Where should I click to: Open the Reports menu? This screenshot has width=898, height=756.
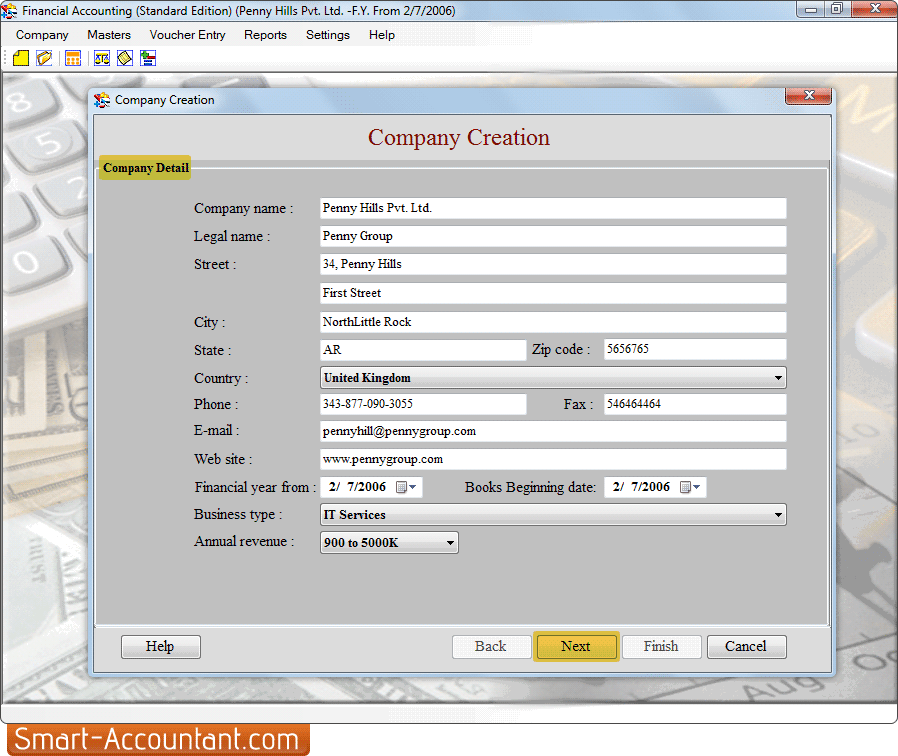point(265,35)
